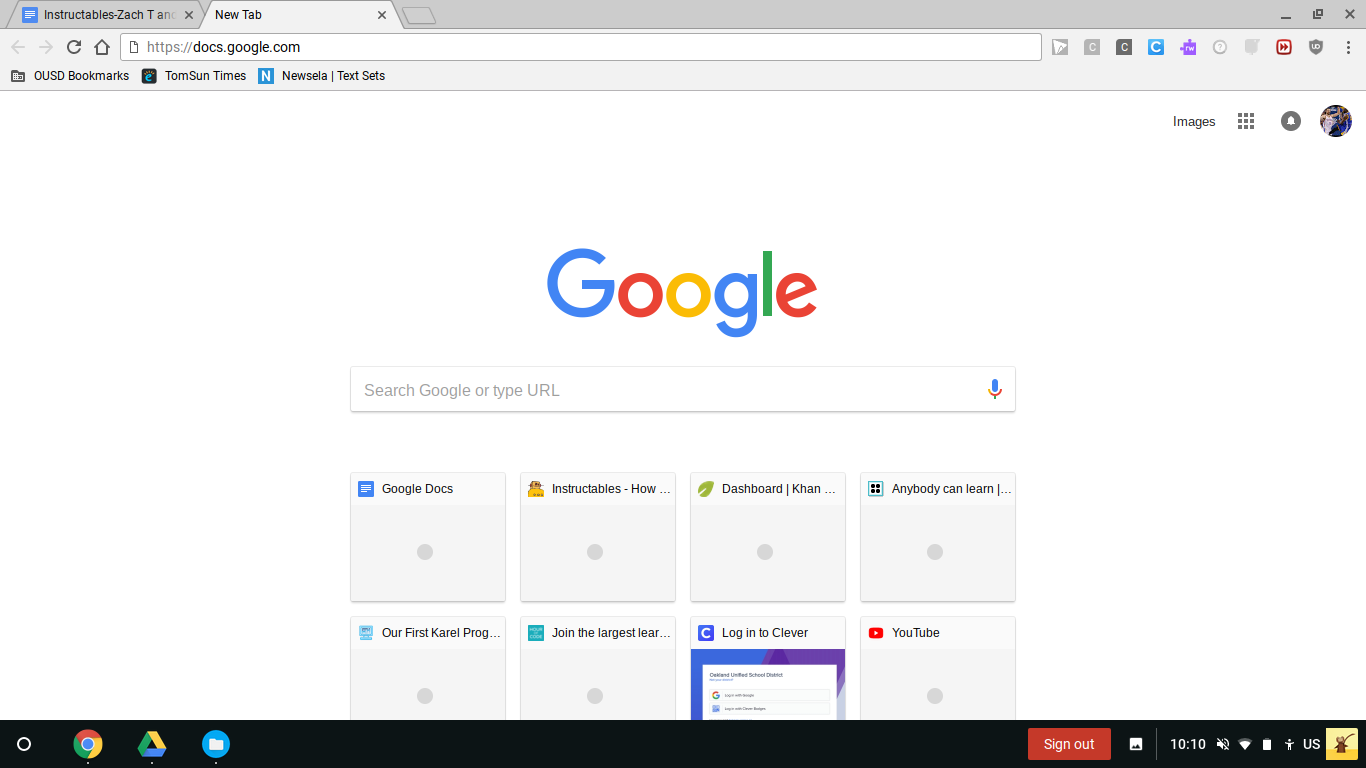Open Our First Karel Program tile
1366x768 pixels.
coord(428,668)
